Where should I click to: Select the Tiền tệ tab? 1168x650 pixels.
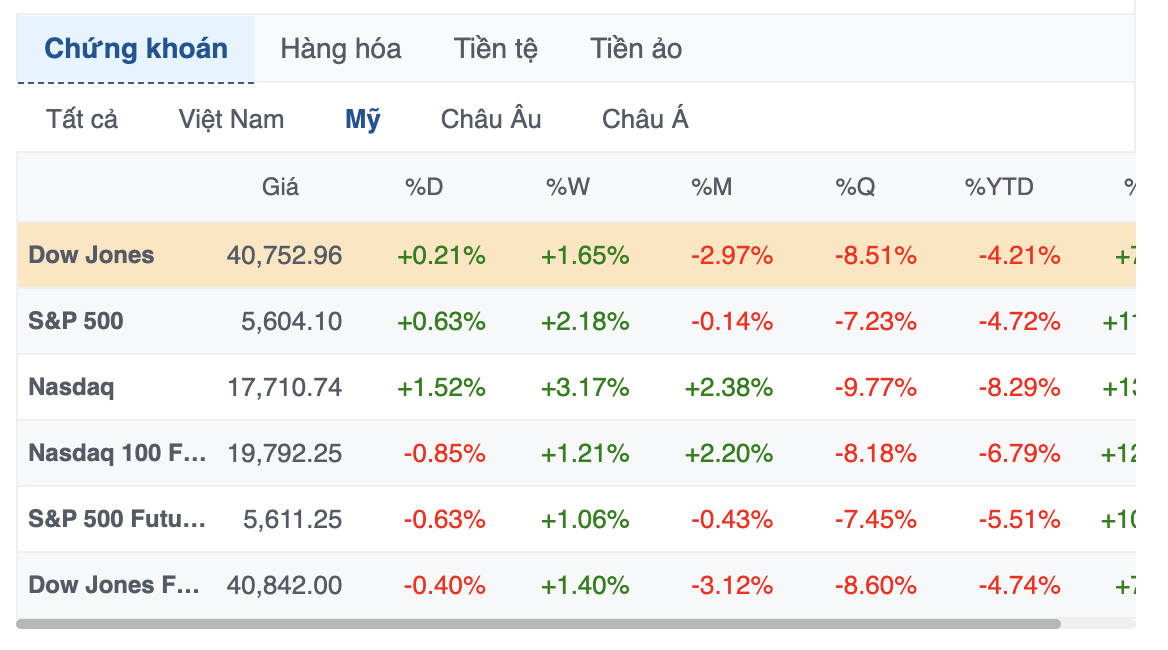pos(495,48)
